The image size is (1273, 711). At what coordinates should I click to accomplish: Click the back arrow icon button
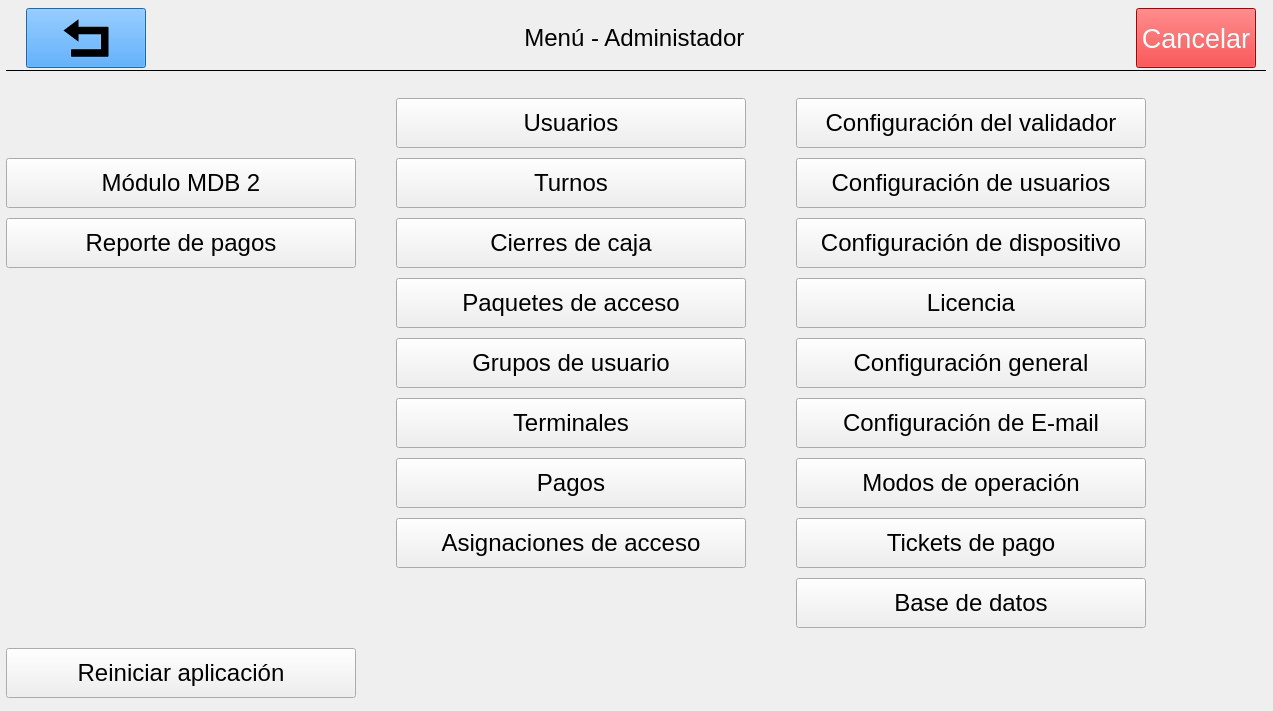tap(86, 38)
